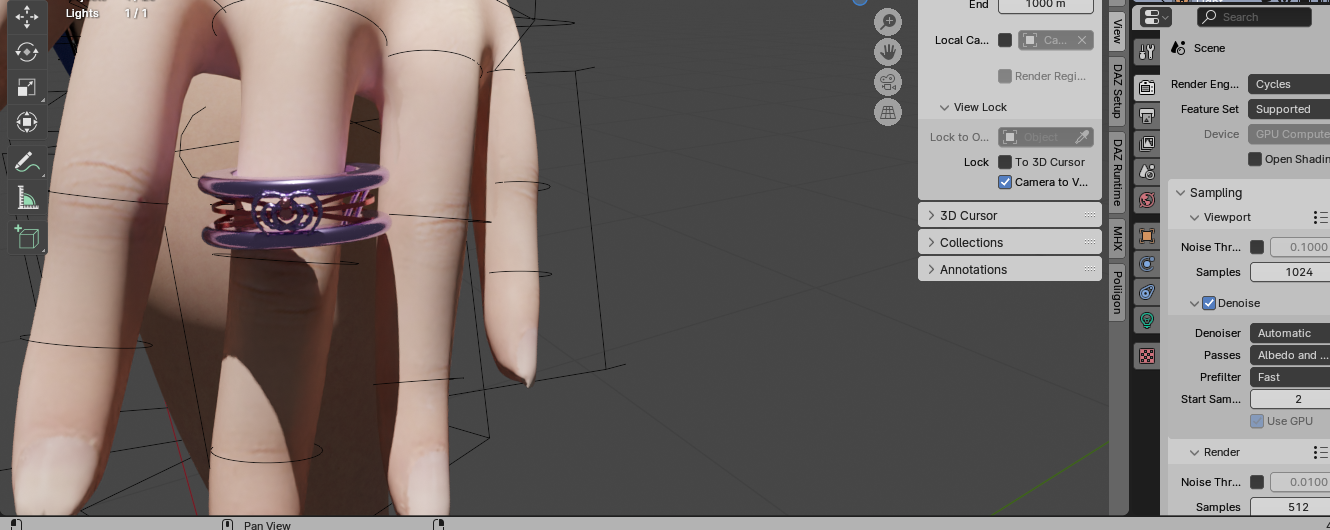Open the Feature Set Supported dropdown
Viewport: 1330px width, 530px height.
click(x=1289, y=109)
